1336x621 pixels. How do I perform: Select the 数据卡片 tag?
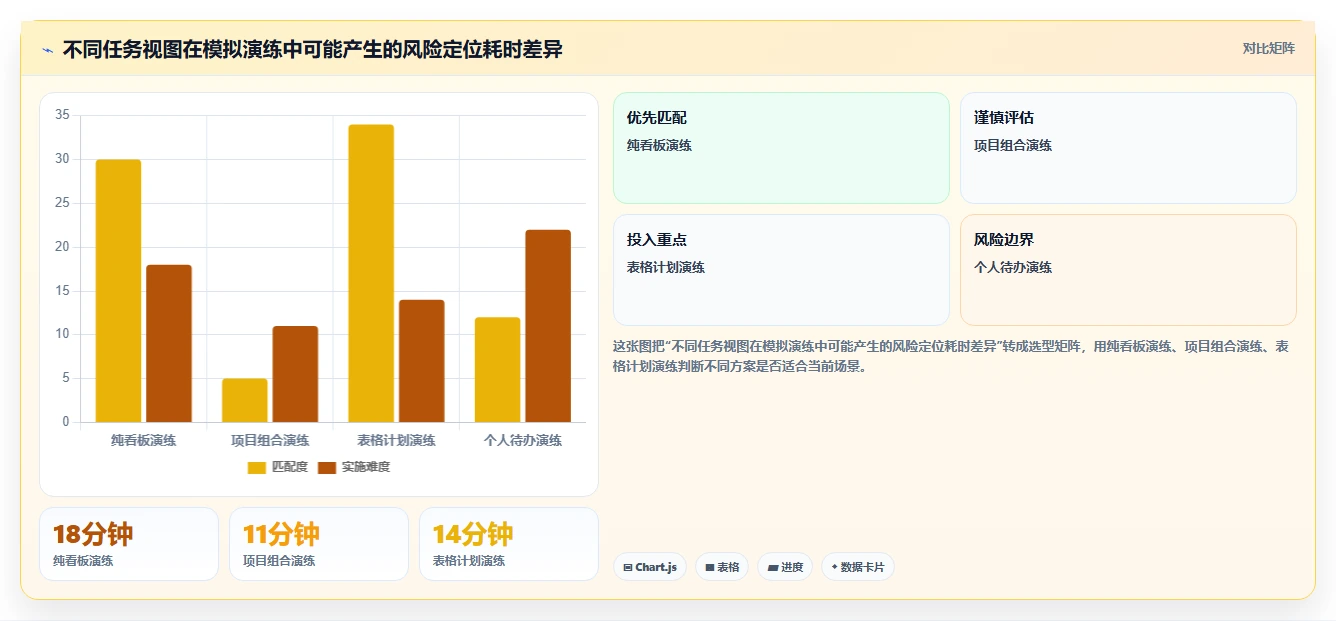858,567
